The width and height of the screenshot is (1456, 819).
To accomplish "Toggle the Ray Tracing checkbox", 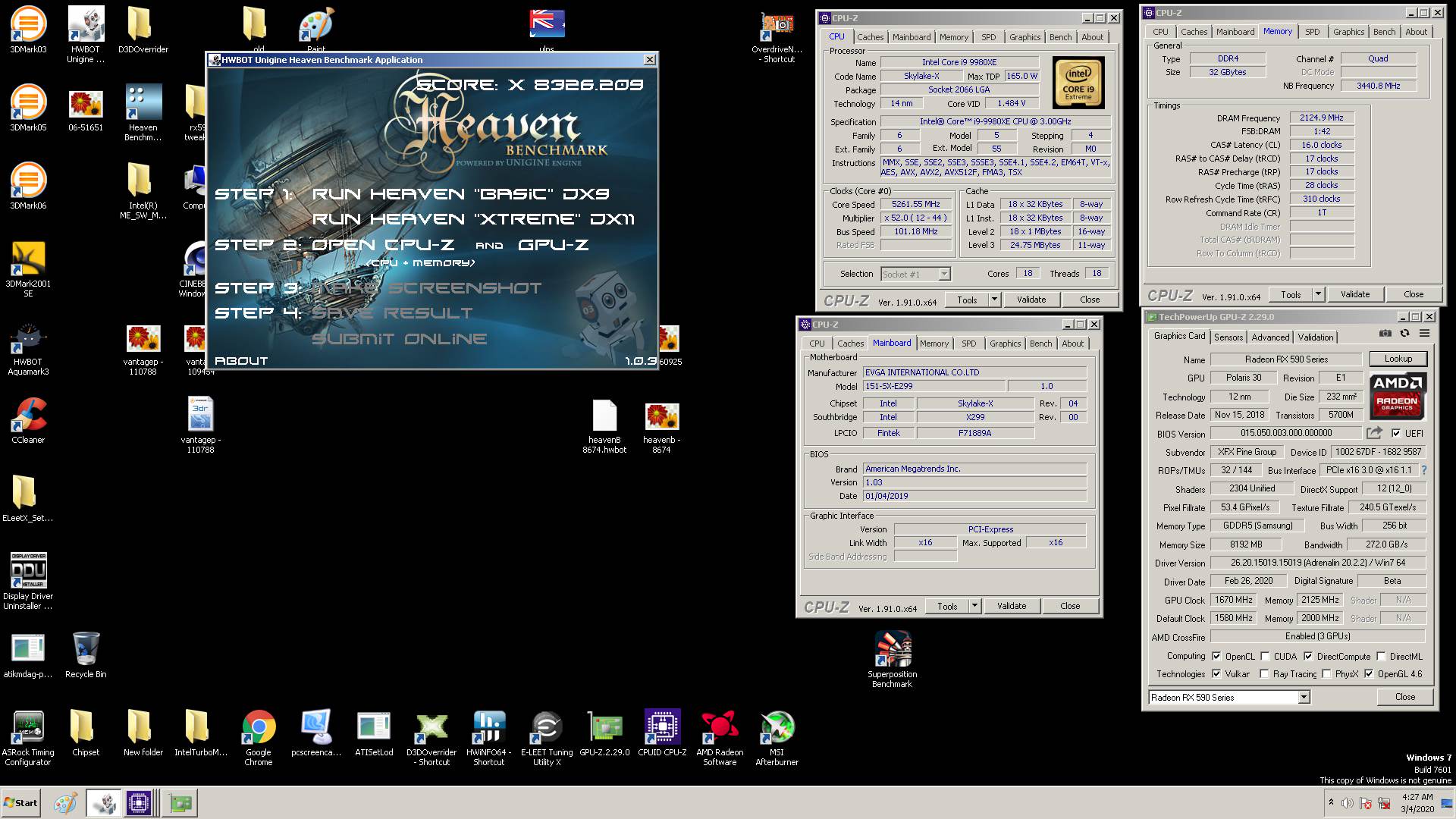I will pyautogui.click(x=1264, y=673).
